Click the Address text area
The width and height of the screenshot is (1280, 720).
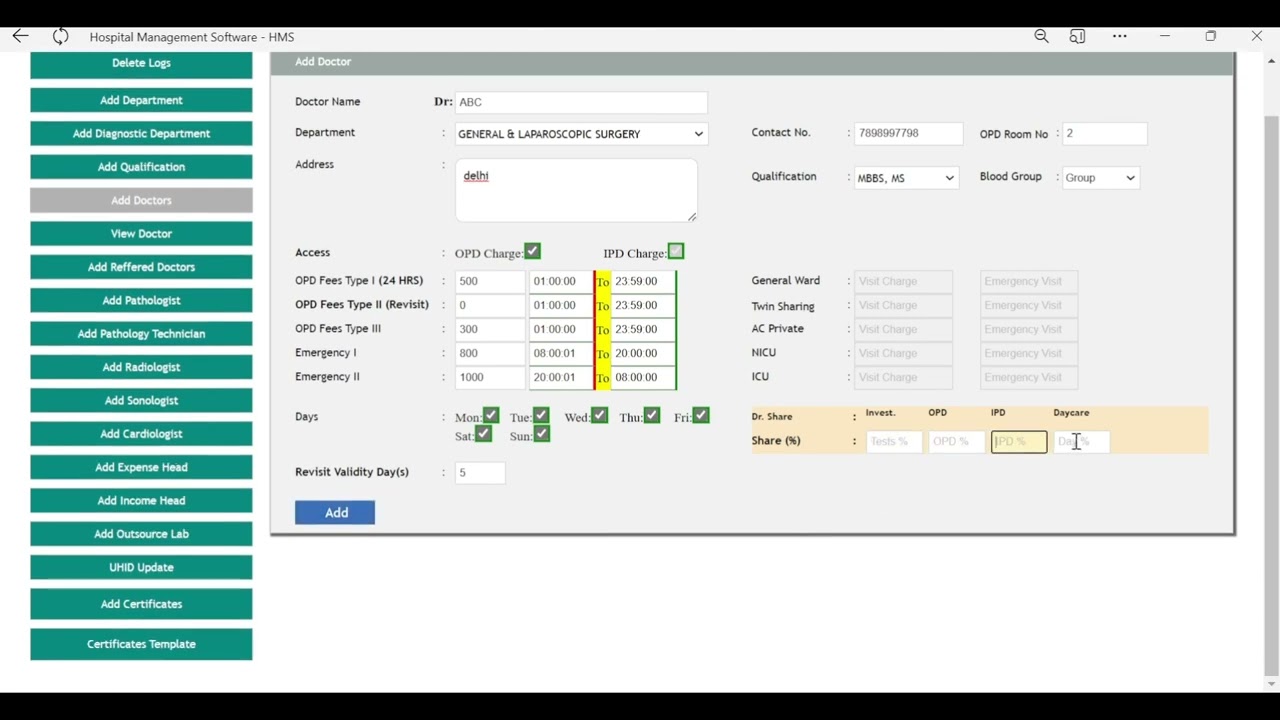pyautogui.click(x=576, y=190)
